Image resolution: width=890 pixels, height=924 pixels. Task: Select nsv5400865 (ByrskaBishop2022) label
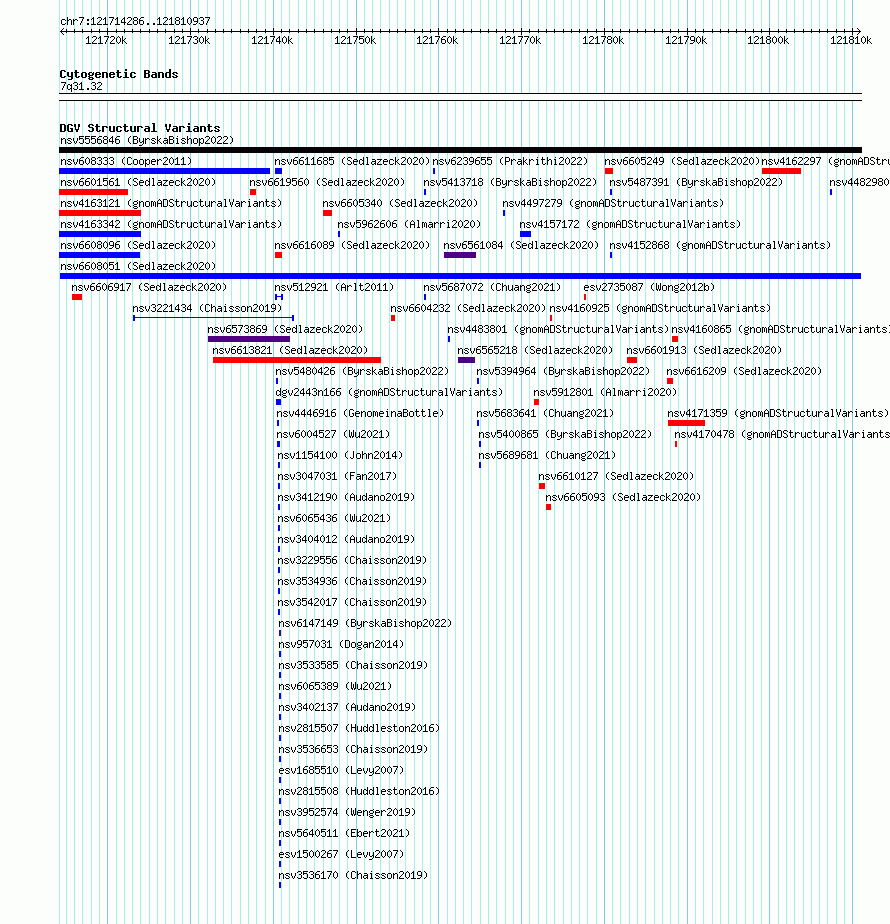click(x=565, y=434)
